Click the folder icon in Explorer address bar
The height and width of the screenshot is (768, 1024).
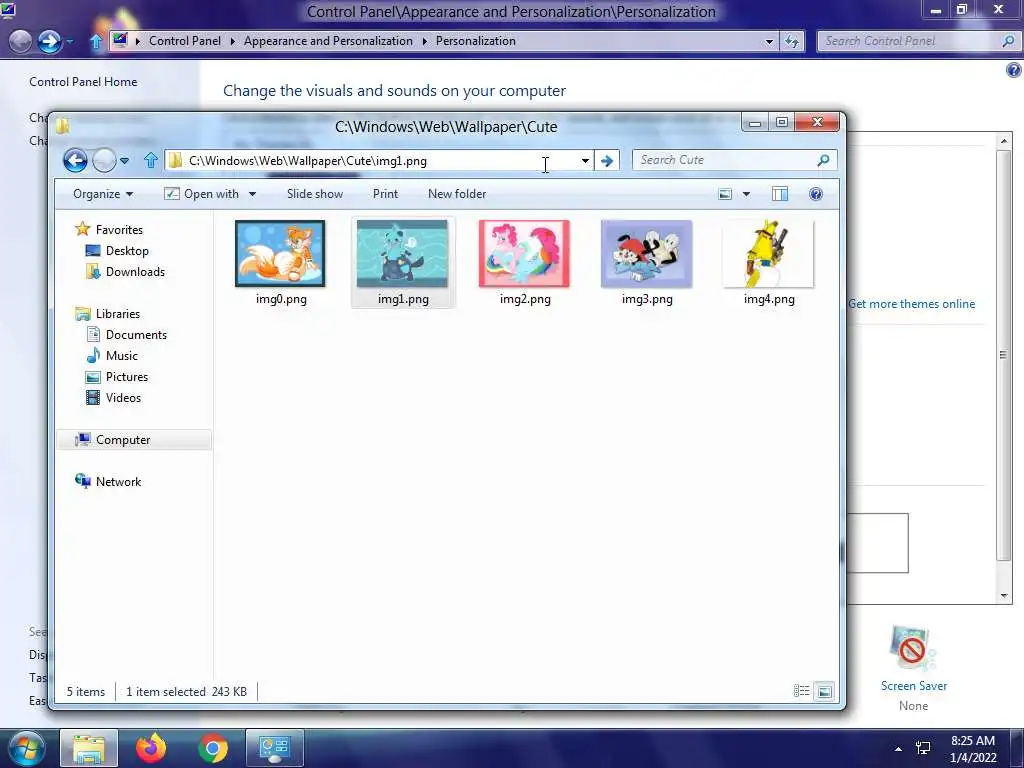[175, 161]
